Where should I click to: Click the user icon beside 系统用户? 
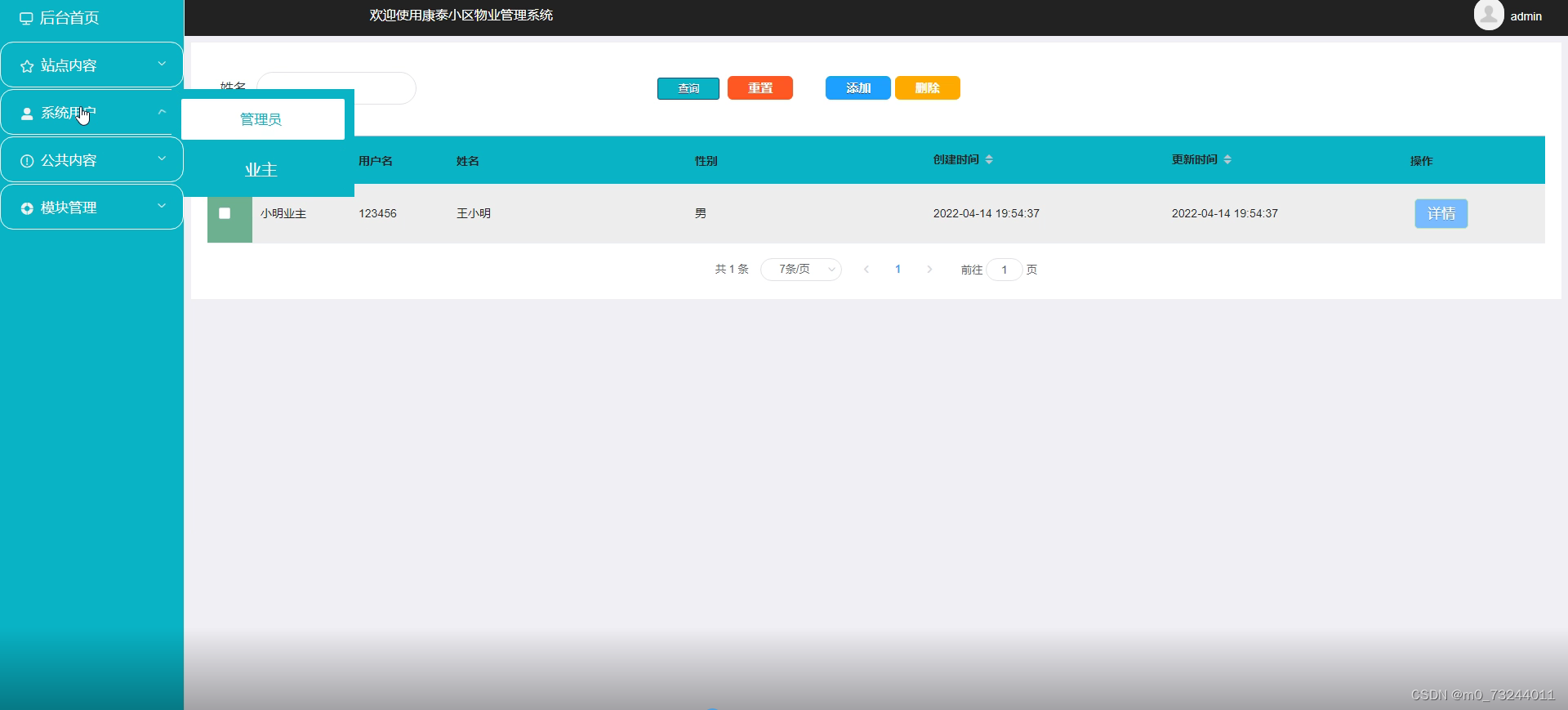pos(27,114)
